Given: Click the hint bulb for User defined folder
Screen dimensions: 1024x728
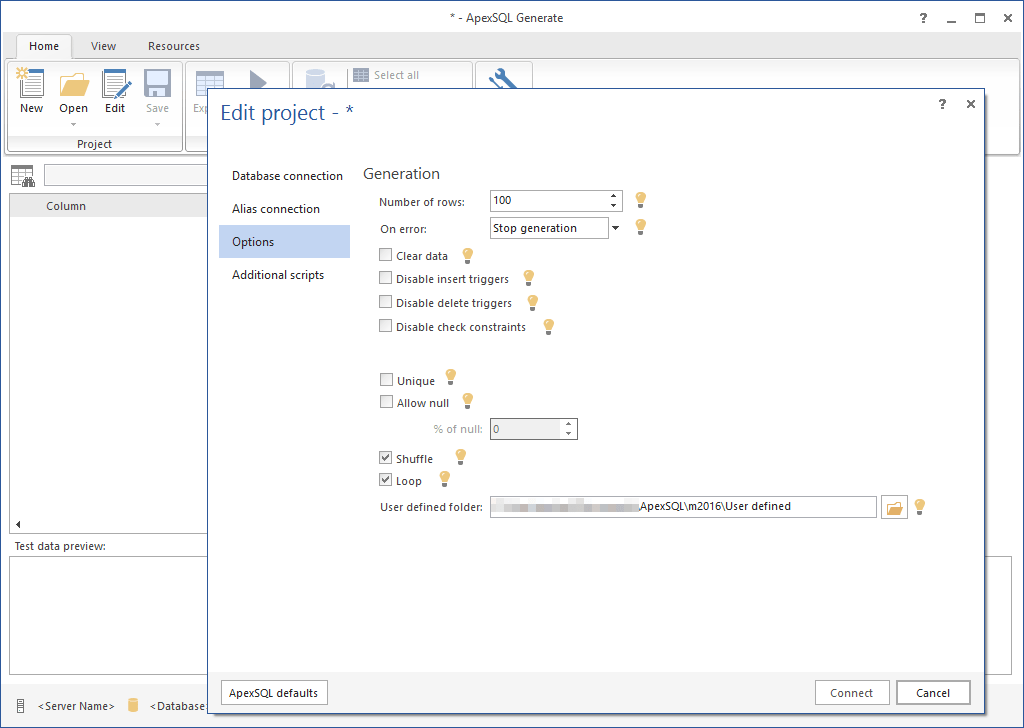Looking at the screenshot, I should (920, 507).
